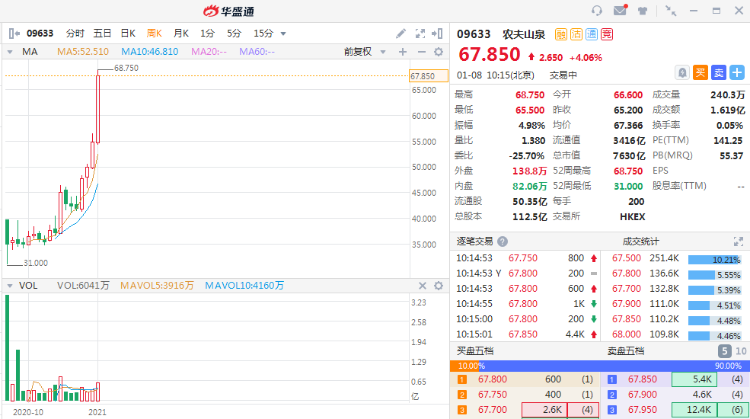Click the blue 卖 sell button
This screenshot has height=419, width=750.
pyautogui.click(x=718, y=72)
